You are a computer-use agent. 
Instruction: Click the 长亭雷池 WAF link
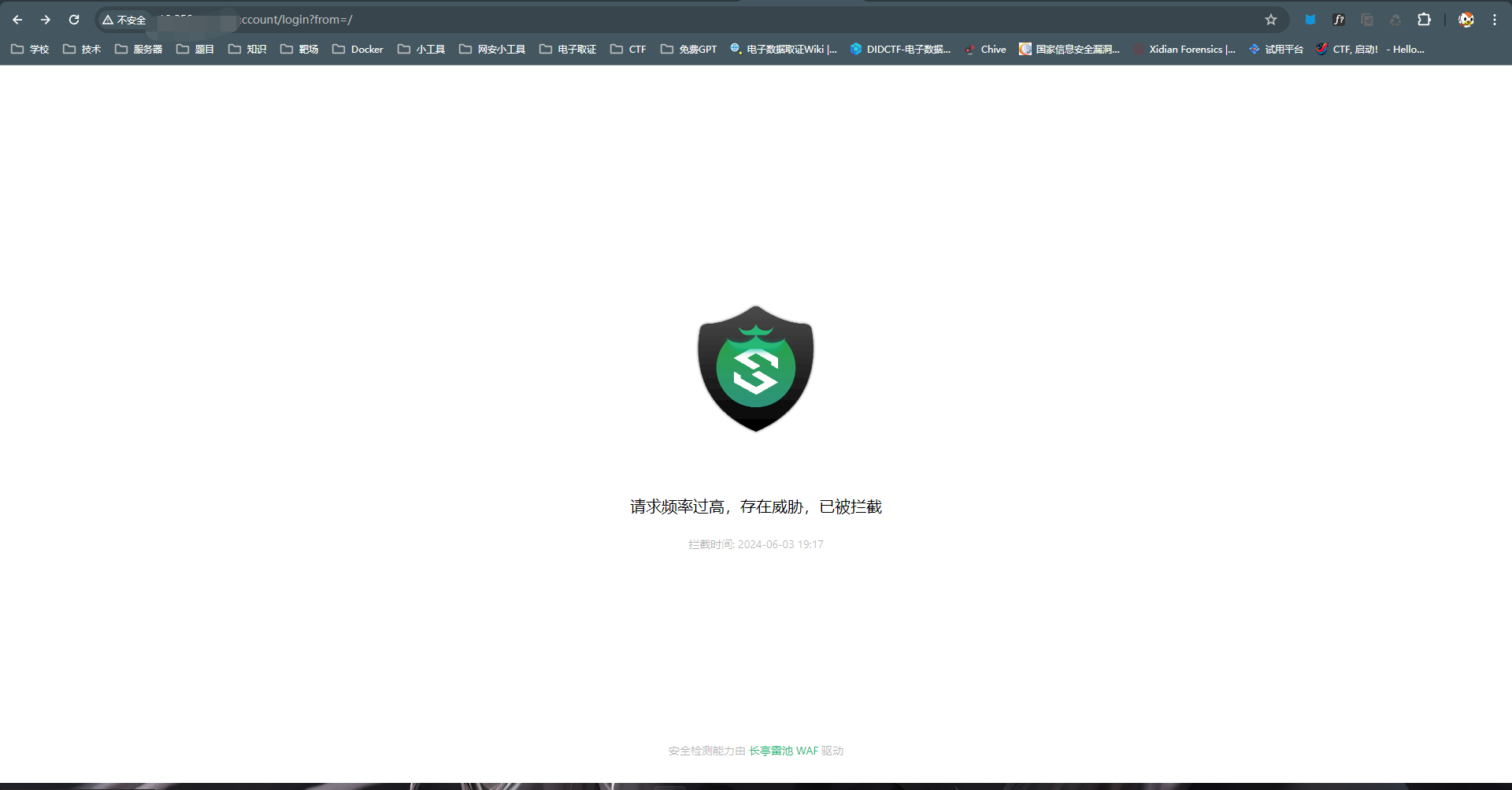(x=784, y=751)
